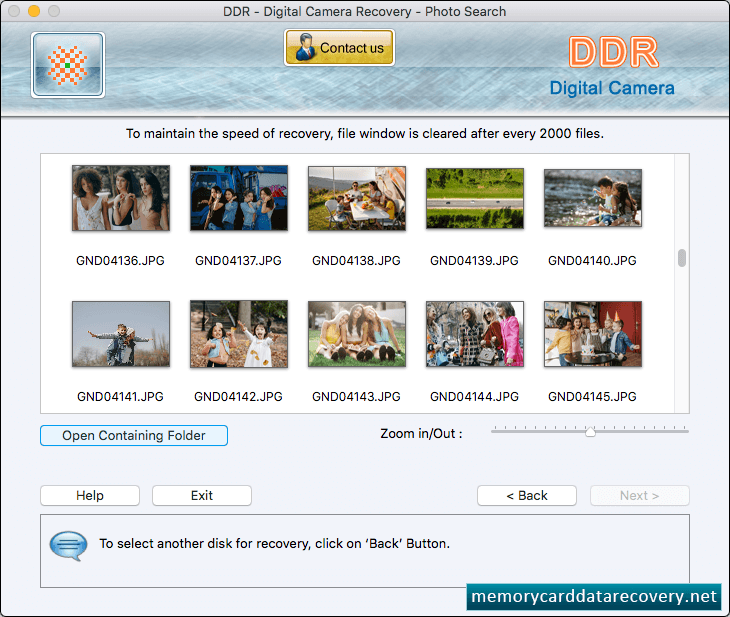Select the GND04137.JPG photo thumbnail

239,198
